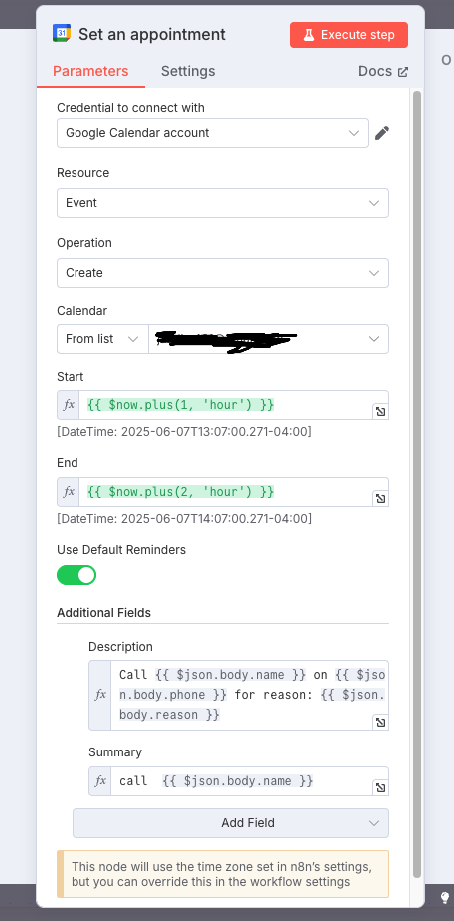The height and width of the screenshot is (921, 454).
Task: Open the Docs external link
Action: [x=383, y=71]
